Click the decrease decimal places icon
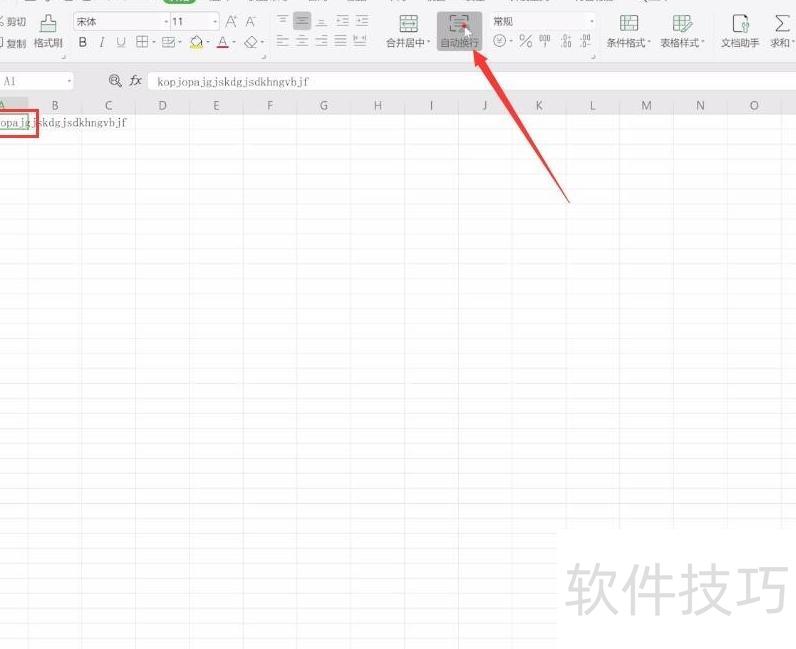 point(585,41)
